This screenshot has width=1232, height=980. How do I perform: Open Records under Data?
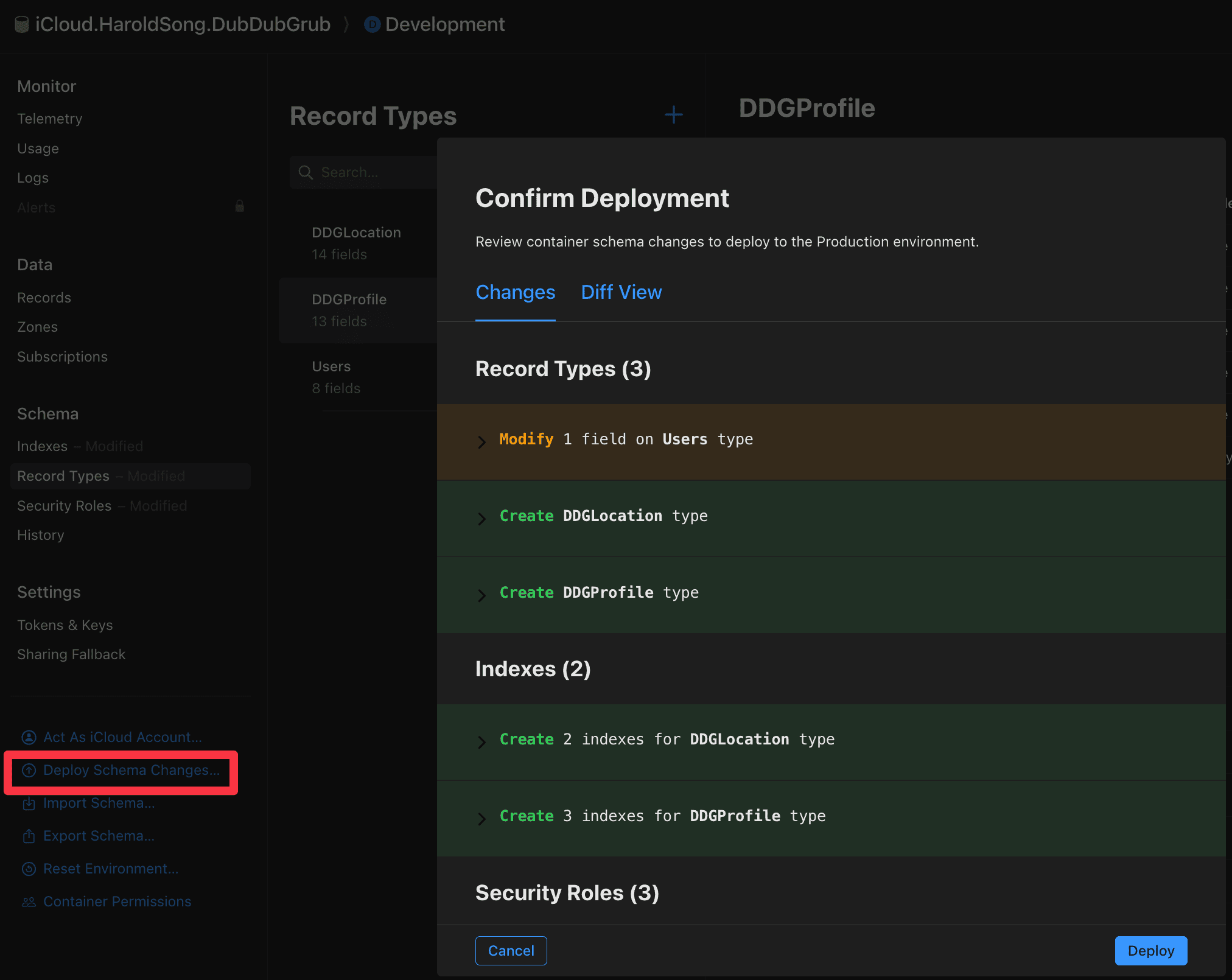coord(44,298)
